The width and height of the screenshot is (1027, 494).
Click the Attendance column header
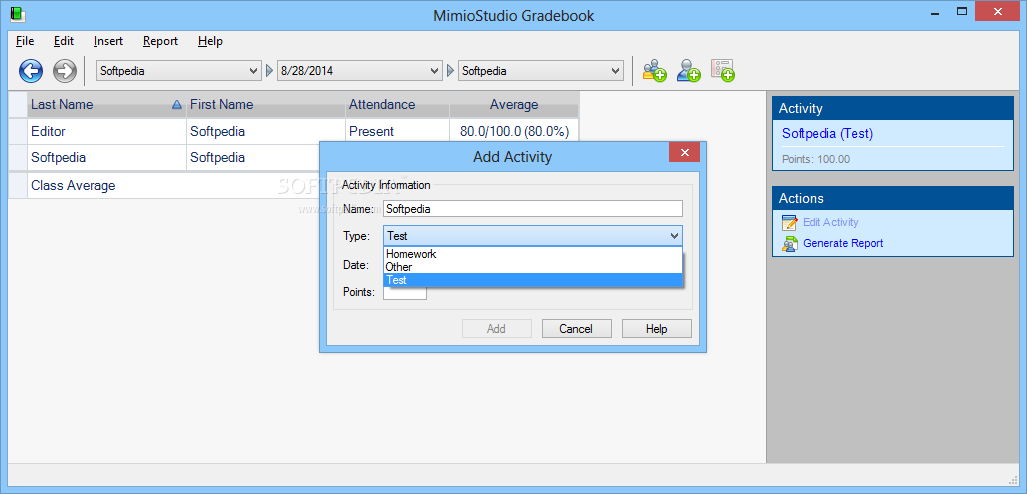tap(397, 105)
